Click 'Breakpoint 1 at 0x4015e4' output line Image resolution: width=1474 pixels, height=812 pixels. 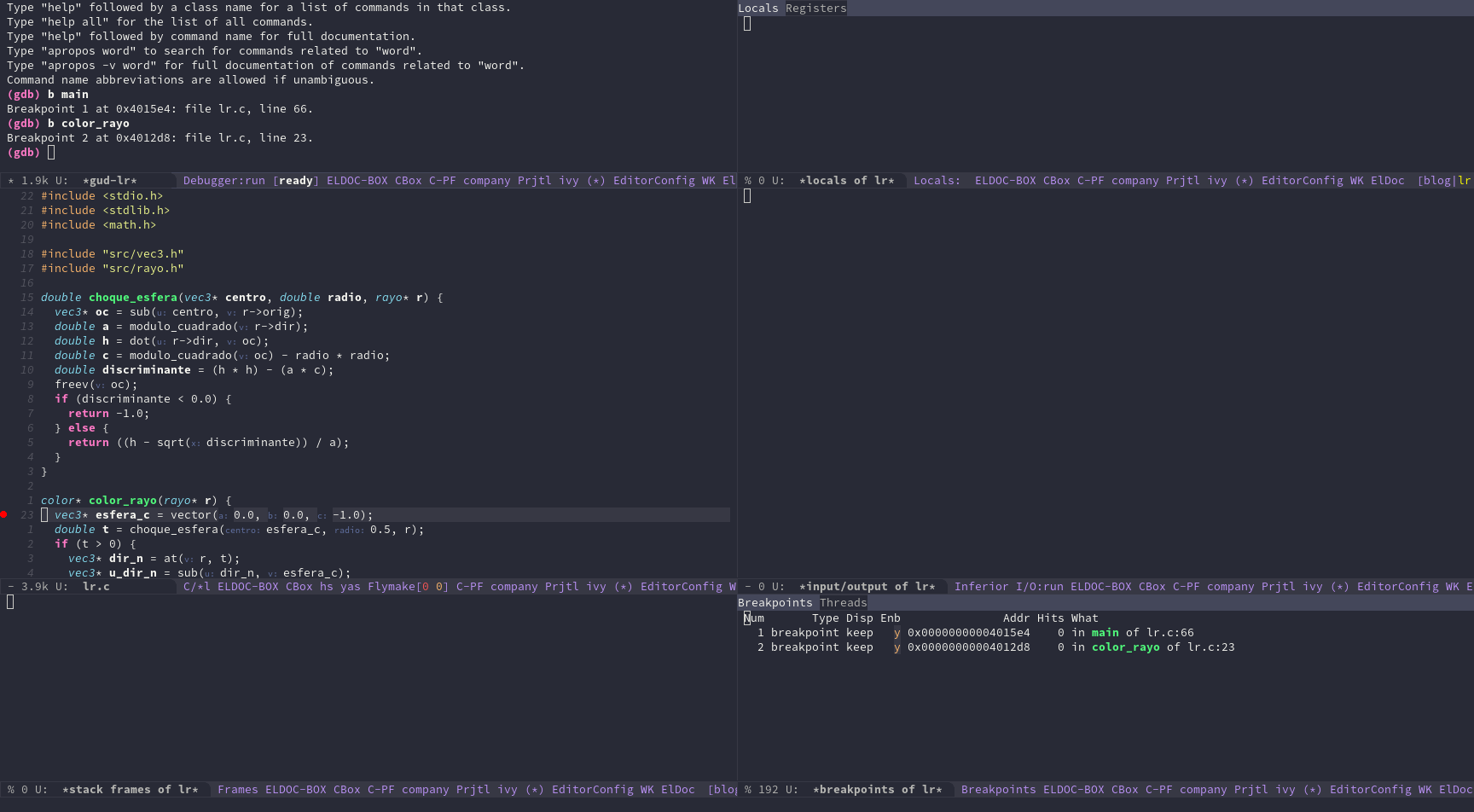(x=160, y=109)
